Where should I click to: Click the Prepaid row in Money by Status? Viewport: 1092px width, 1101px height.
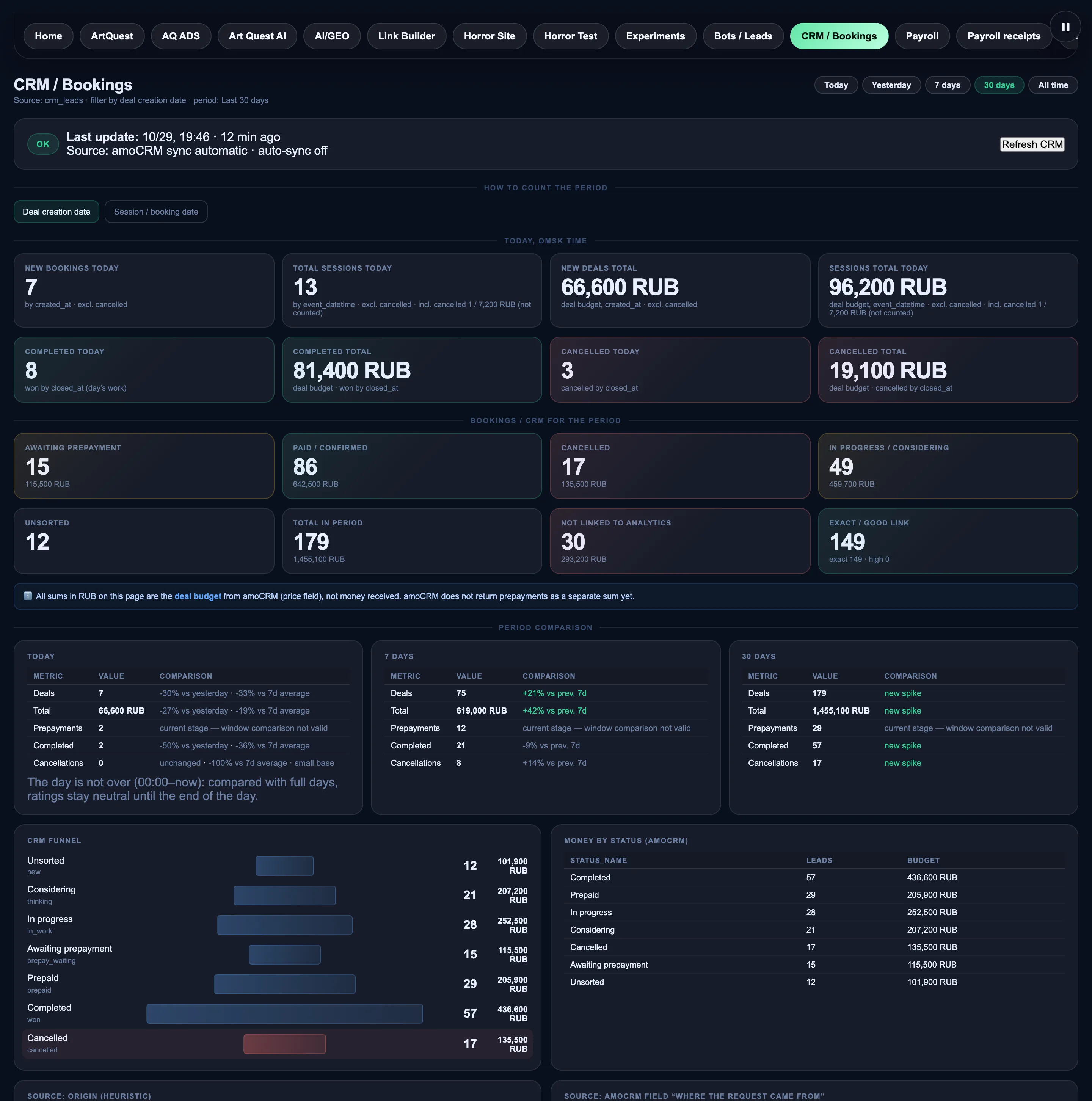(x=814, y=895)
